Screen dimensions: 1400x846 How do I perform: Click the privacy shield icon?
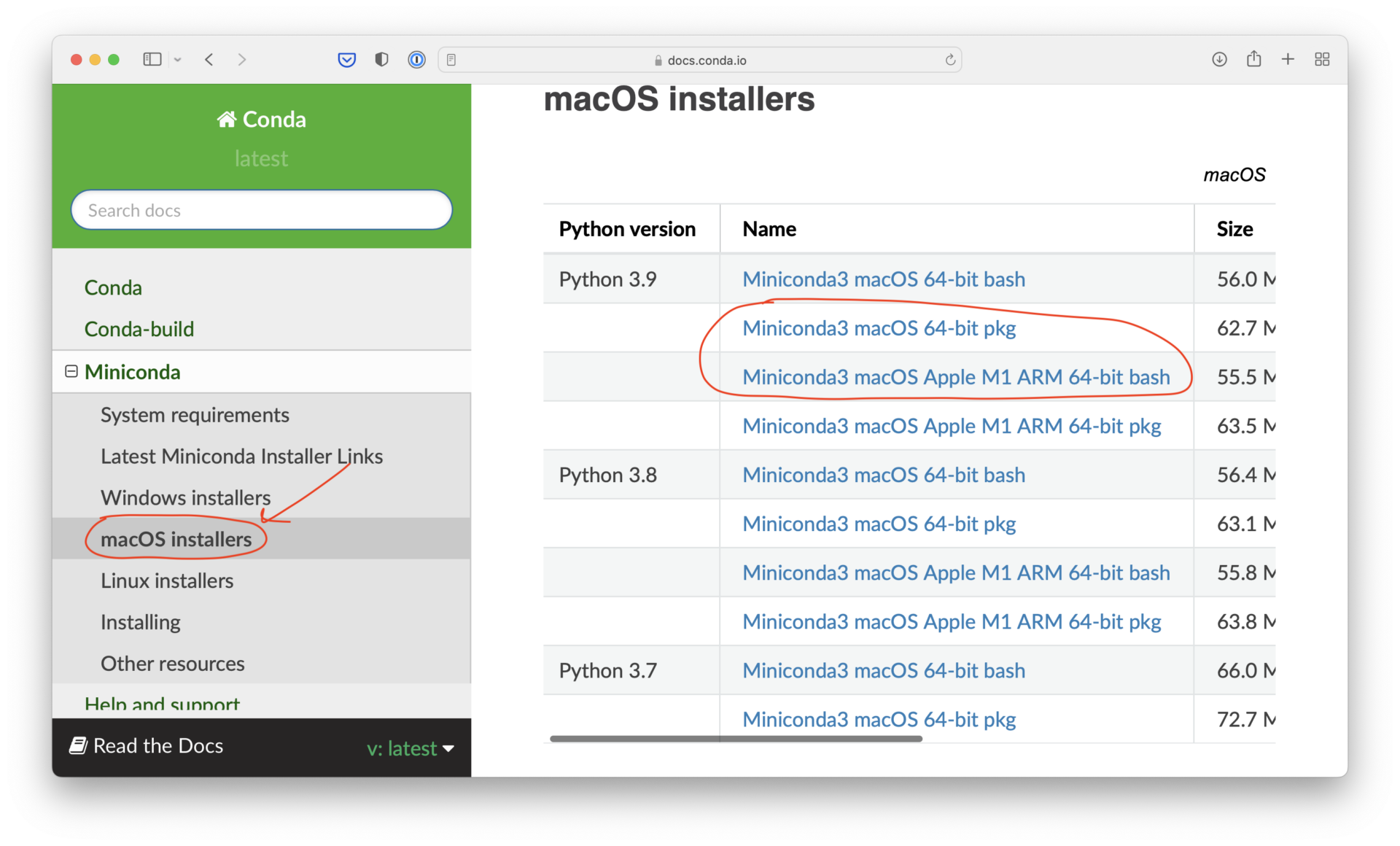(x=381, y=60)
